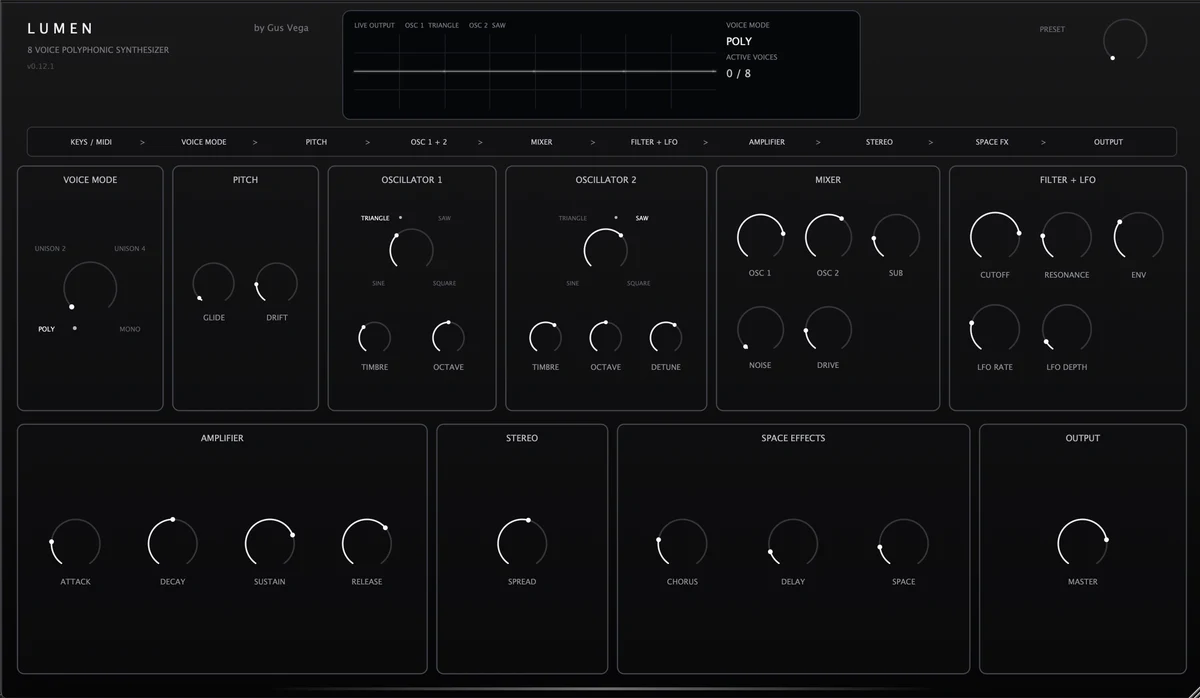Click the active voices count 0 / 8
Image resolution: width=1200 pixels, height=698 pixels.
(x=738, y=73)
